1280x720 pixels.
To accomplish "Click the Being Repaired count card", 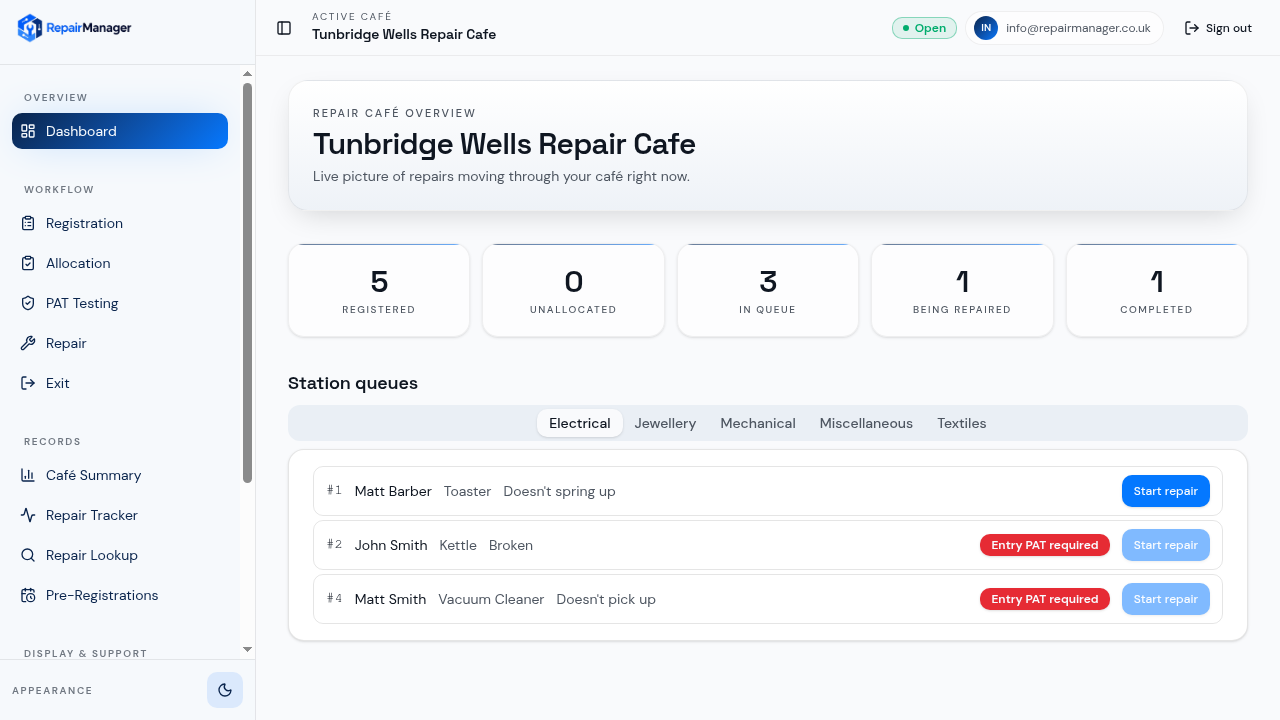I will coord(962,290).
